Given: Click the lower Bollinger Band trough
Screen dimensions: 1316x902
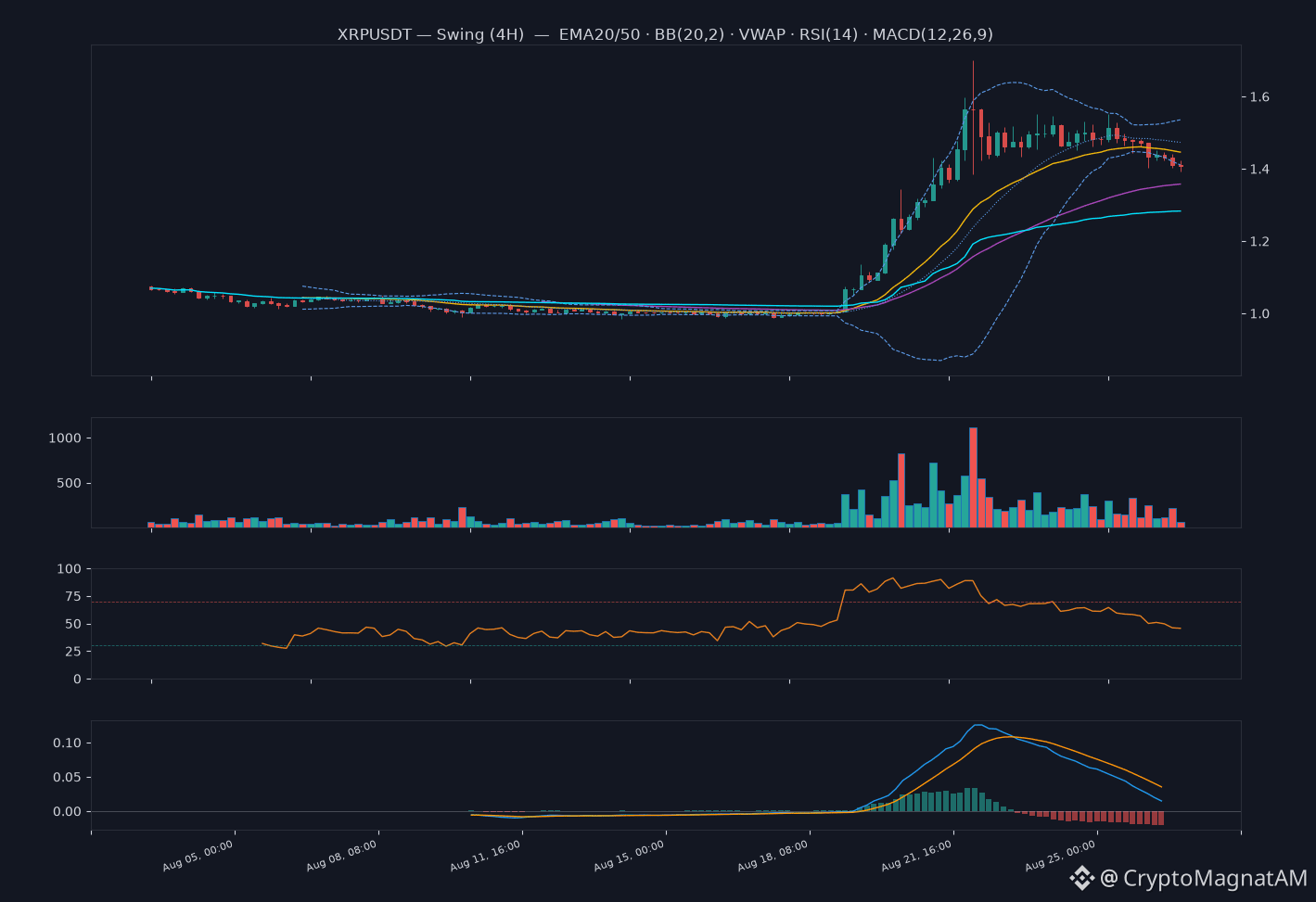Looking at the screenshot, I should click(938, 360).
